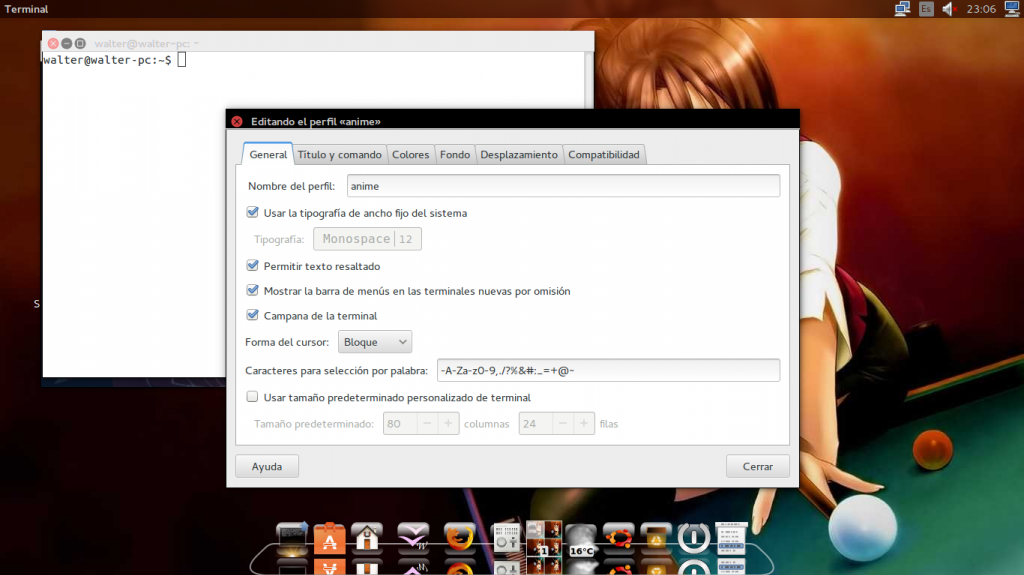Click the power button dock icon

[694, 538]
